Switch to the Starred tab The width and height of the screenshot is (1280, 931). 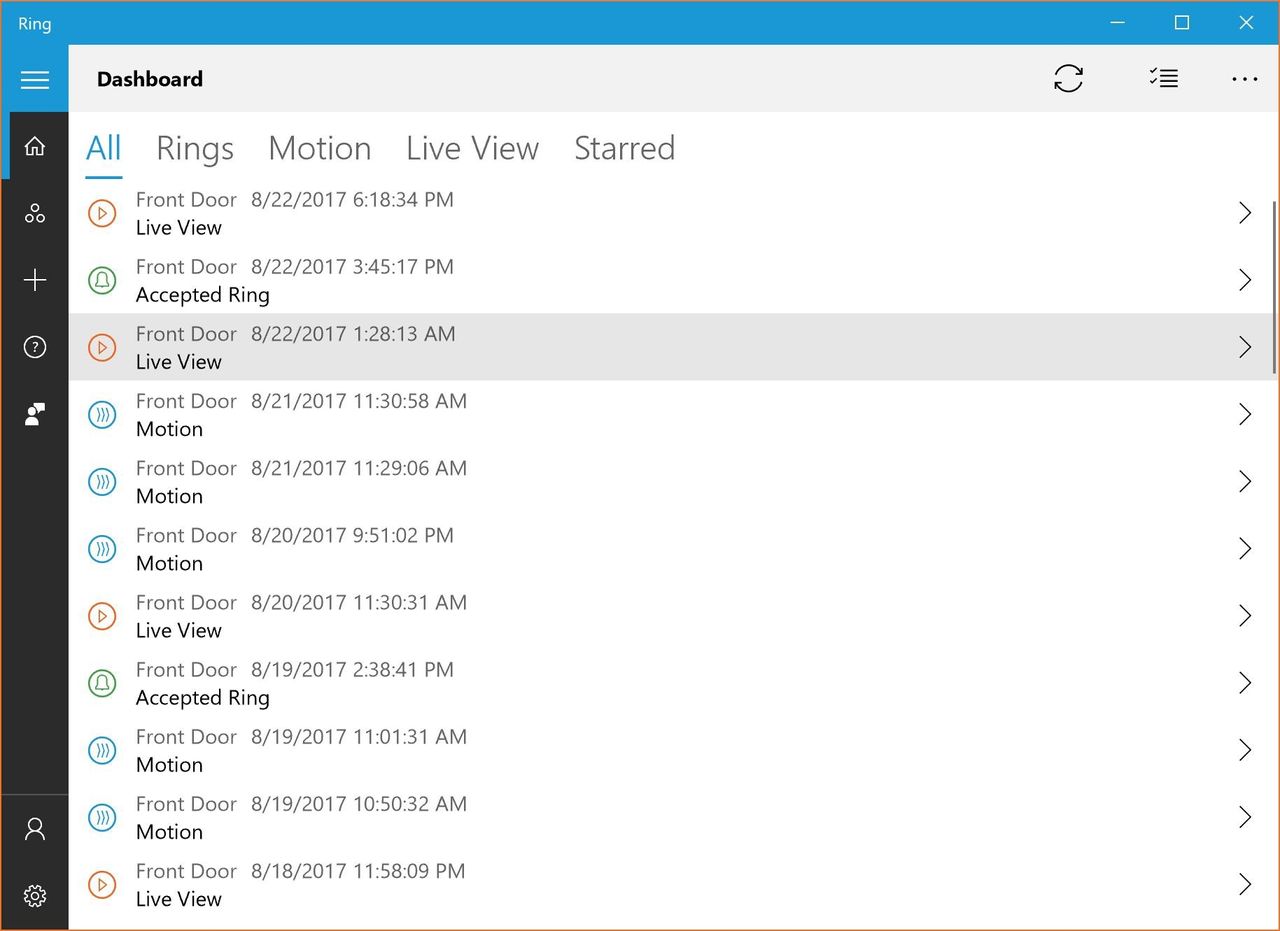(x=625, y=148)
